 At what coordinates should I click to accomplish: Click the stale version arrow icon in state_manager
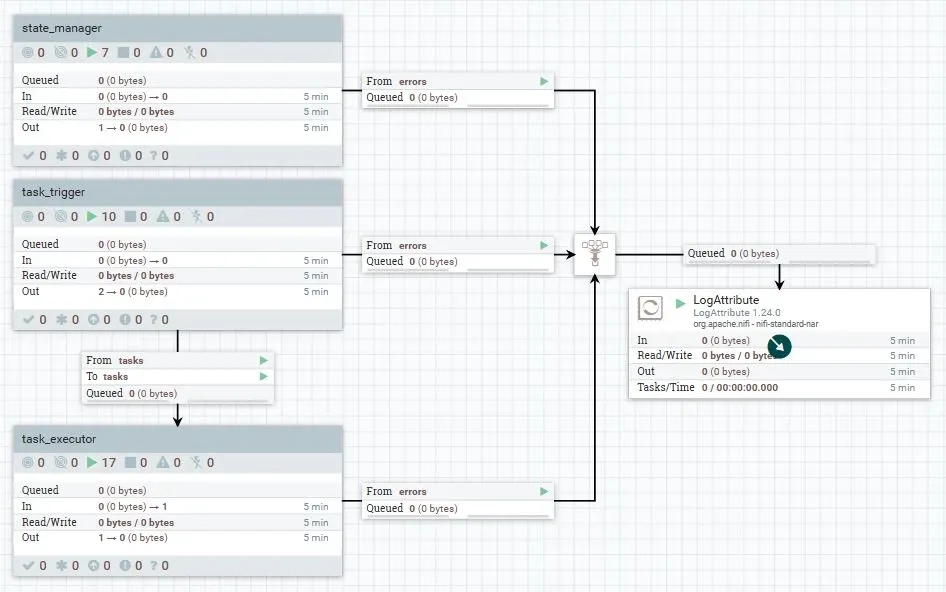94,156
